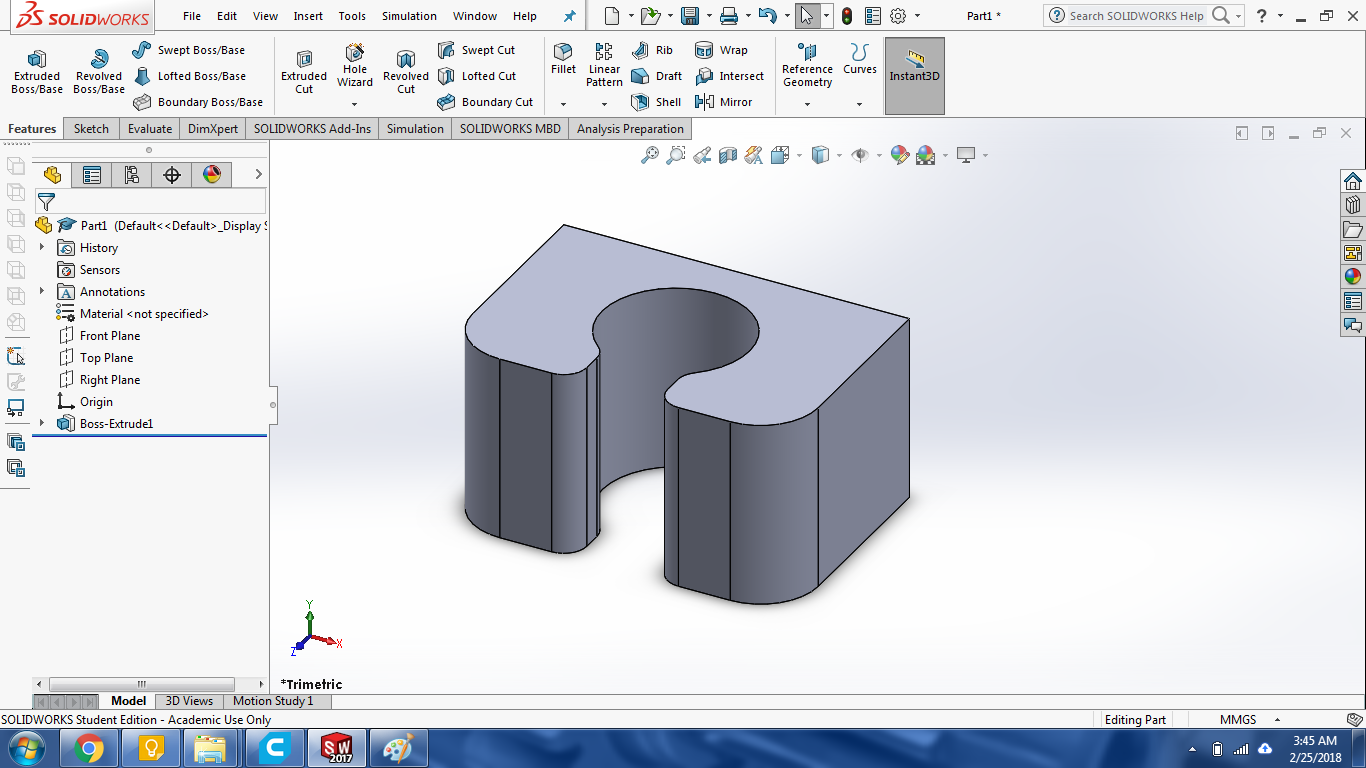Select the Extruded Boss/Base tool
This screenshot has height=768, width=1366.
tap(37, 73)
